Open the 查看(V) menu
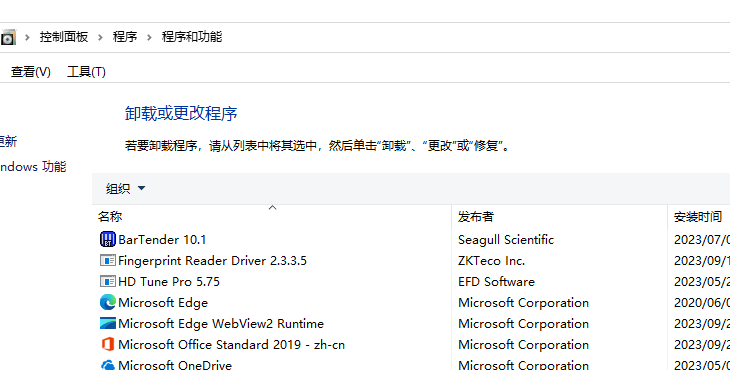 click(31, 72)
